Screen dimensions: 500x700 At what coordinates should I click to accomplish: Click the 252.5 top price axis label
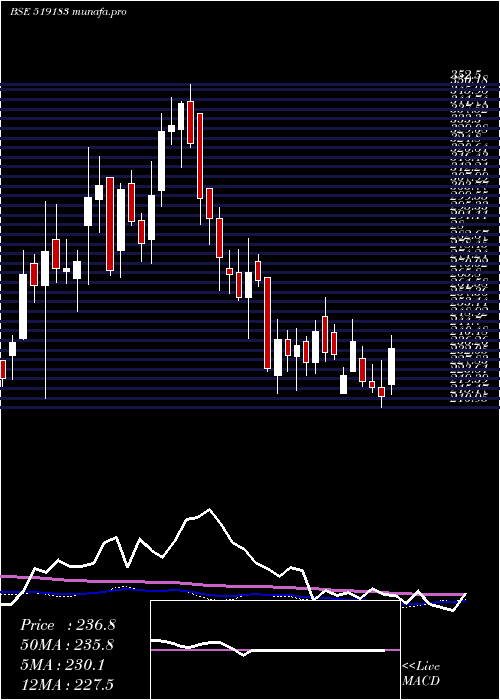point(466,74)
